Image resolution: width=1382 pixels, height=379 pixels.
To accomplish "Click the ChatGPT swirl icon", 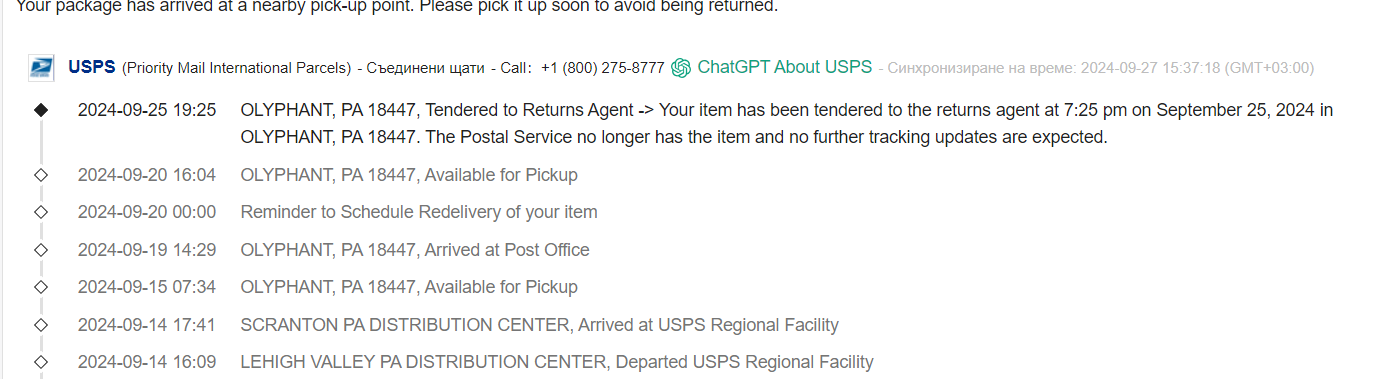I will coord(682,68).
